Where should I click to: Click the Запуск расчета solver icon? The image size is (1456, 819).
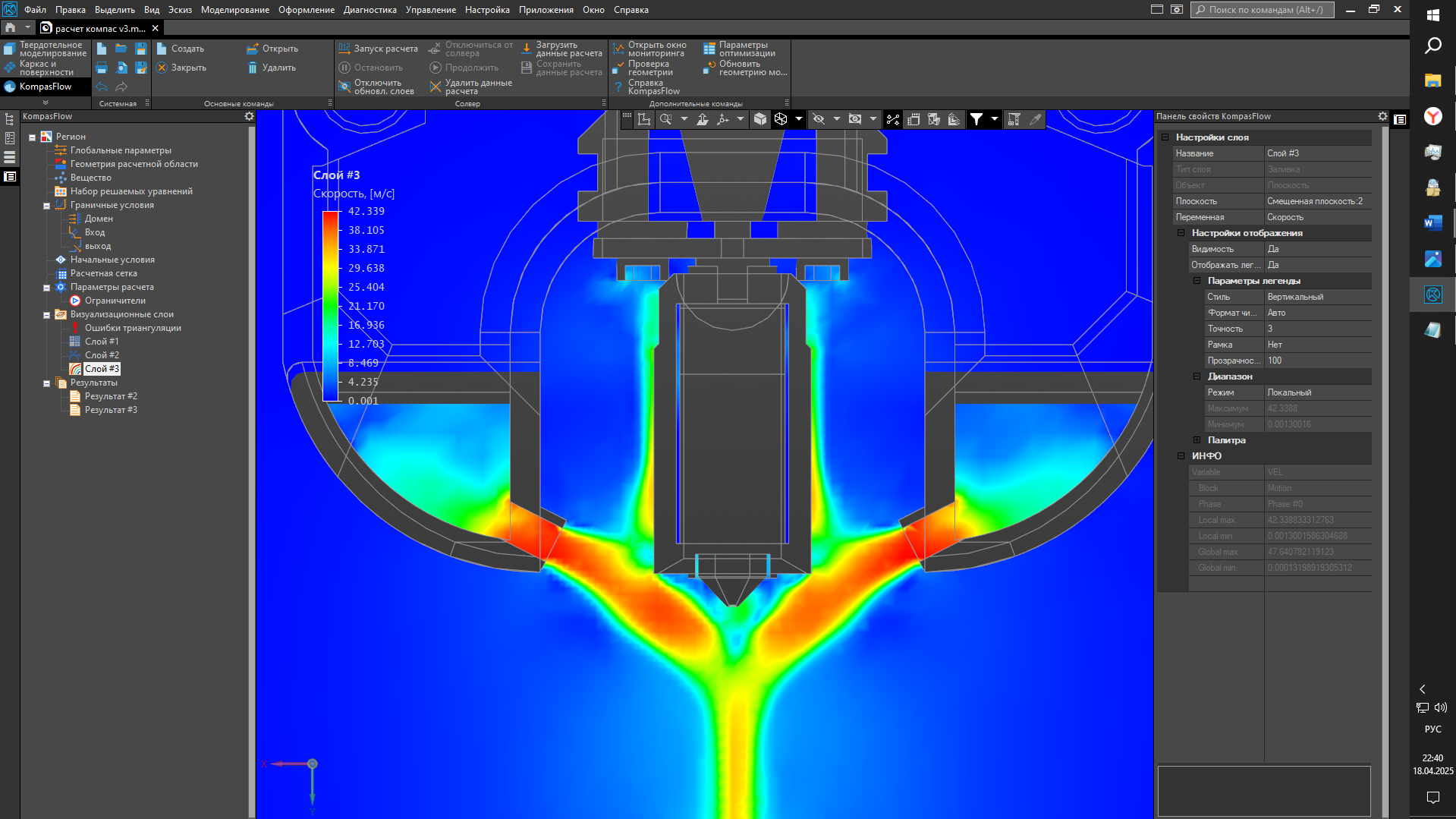click(x=344, y=49)
